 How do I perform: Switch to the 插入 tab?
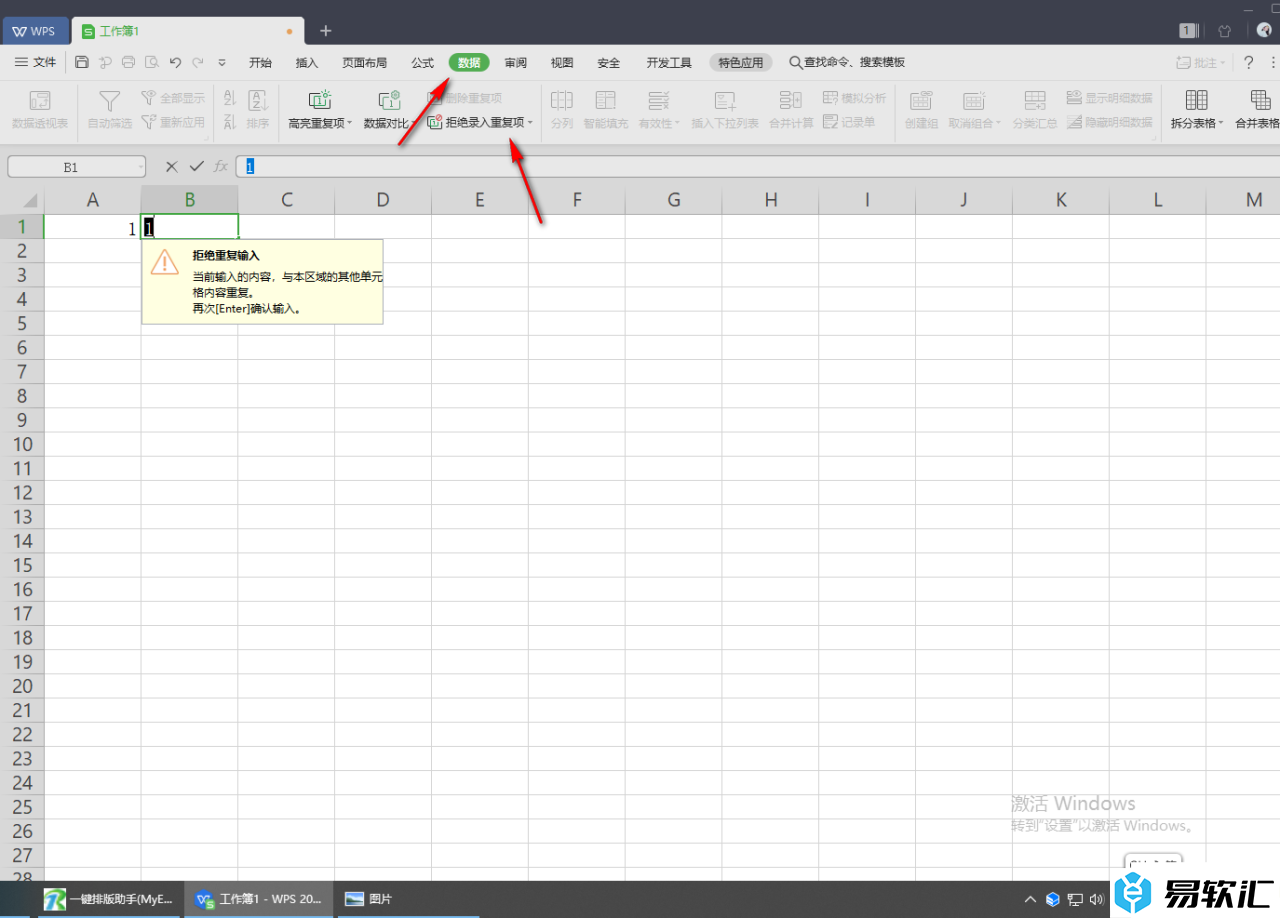[x=307, y=62]
